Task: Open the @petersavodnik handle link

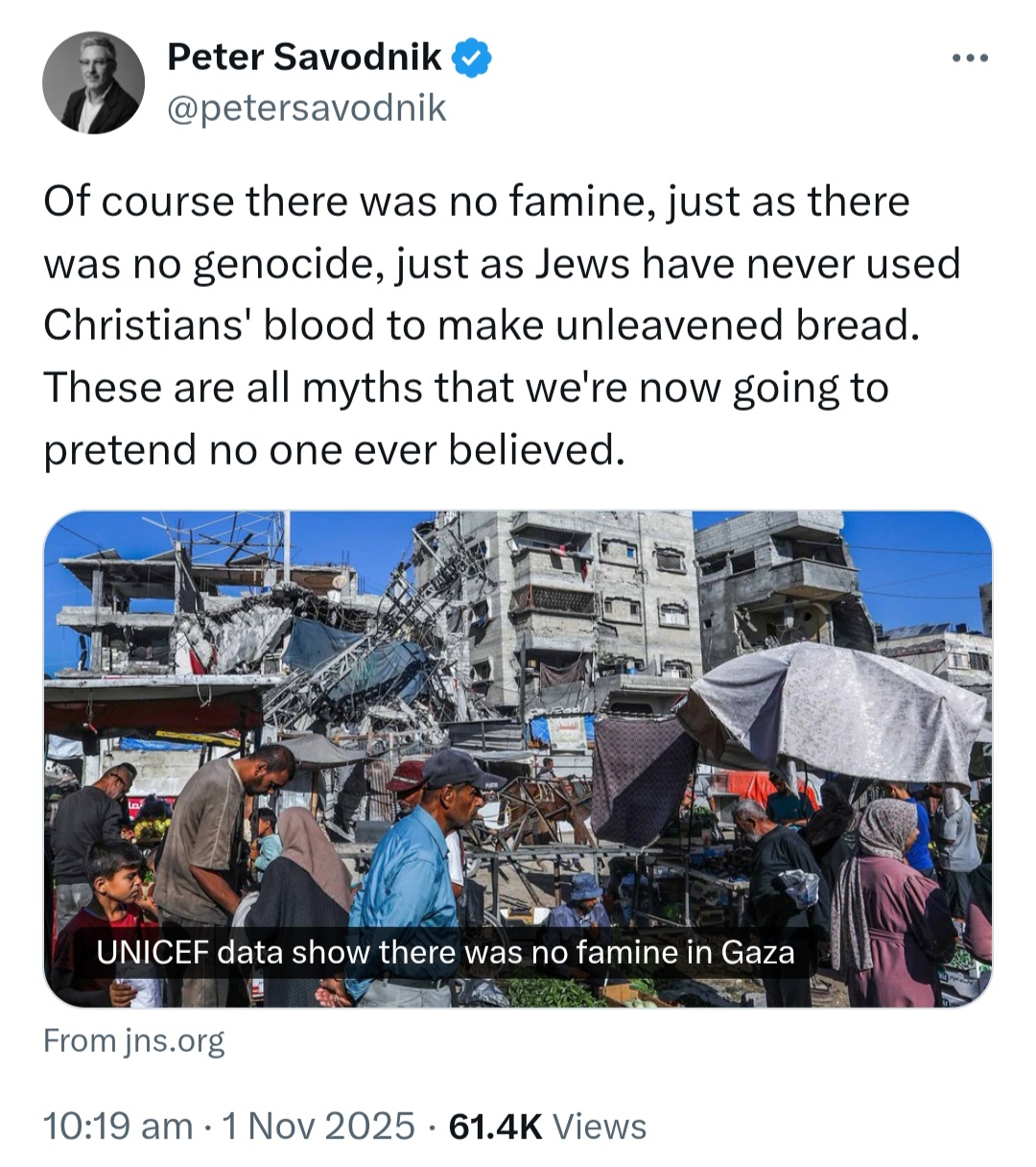Action: coord(307,107)
